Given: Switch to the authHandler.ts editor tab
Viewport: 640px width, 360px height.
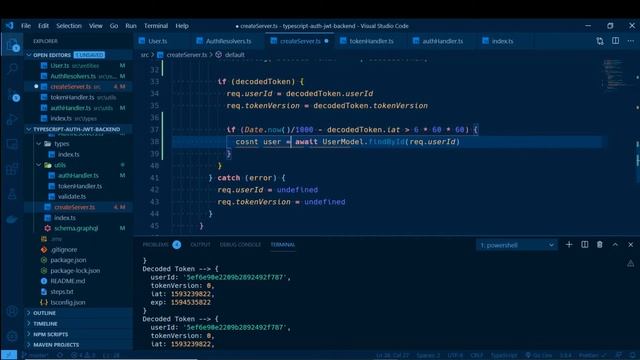Looking at the screenshot, I should 442,41.
